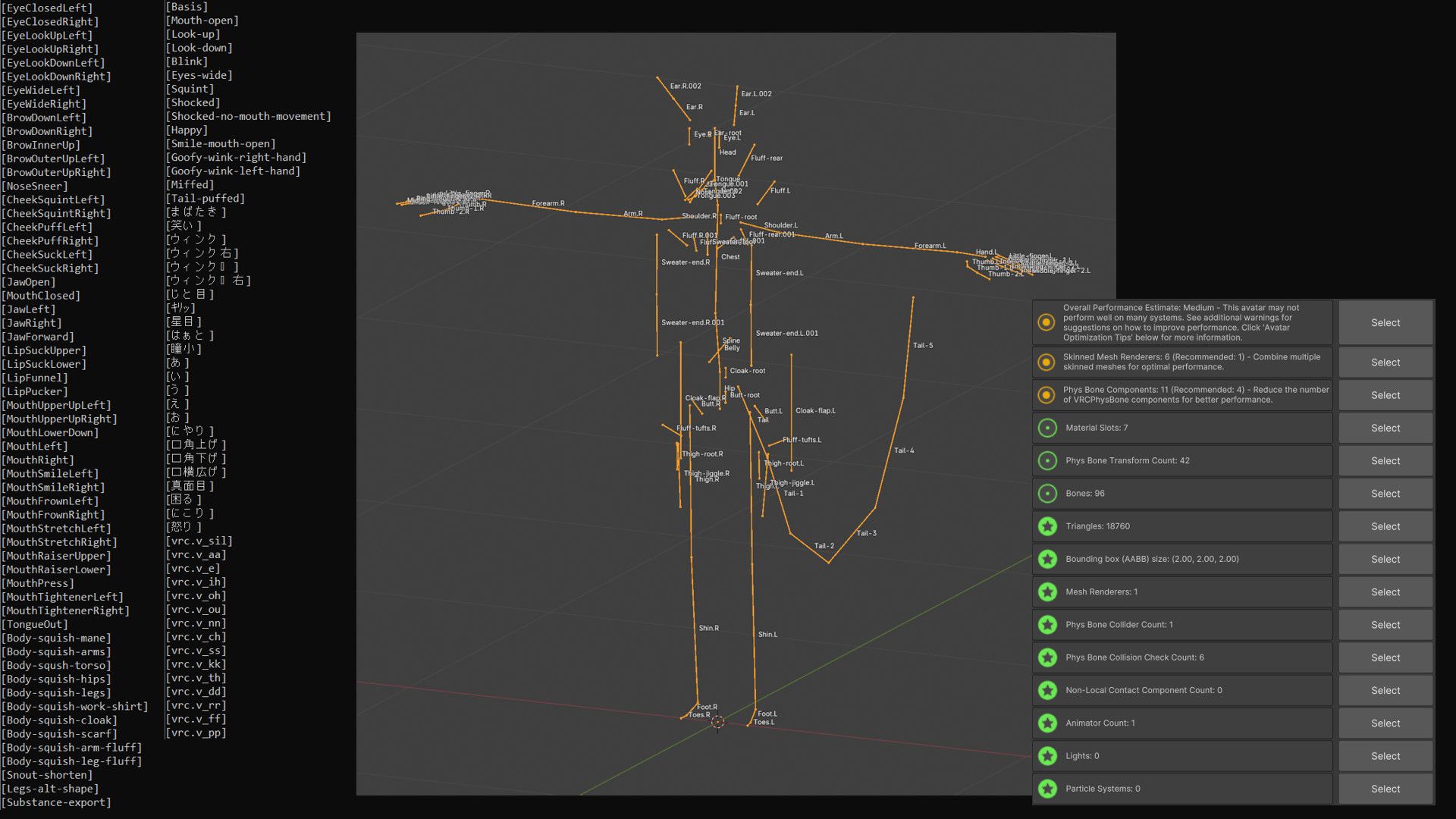
Task: Click the Phys Bone Collider Count star icon
Action: [1047, 625]
